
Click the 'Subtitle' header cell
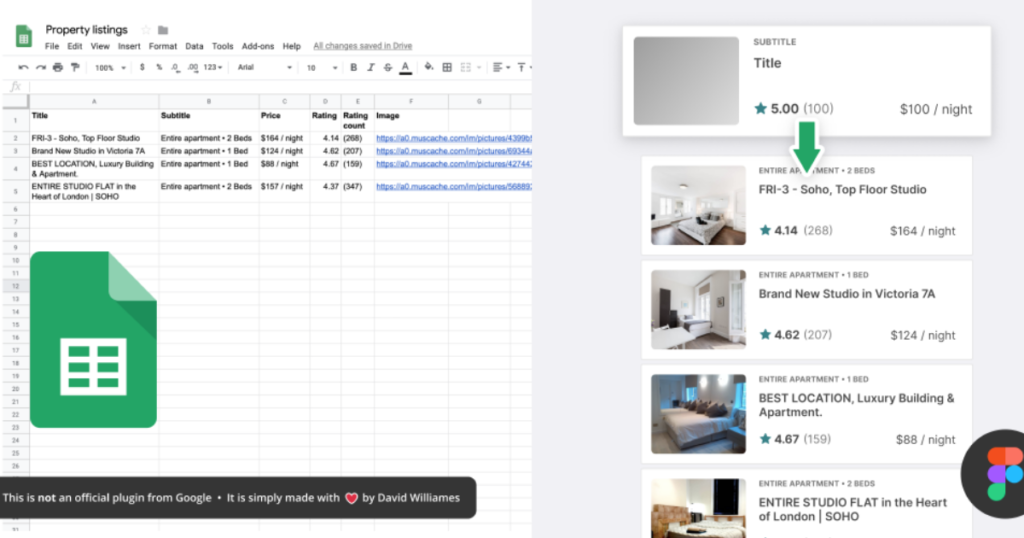[x=209, y=120]
